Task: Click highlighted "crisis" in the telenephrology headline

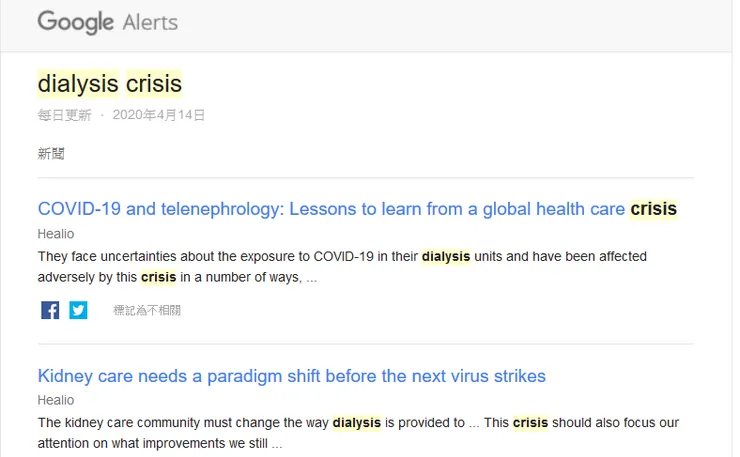Action: click(x=653, y=209)
